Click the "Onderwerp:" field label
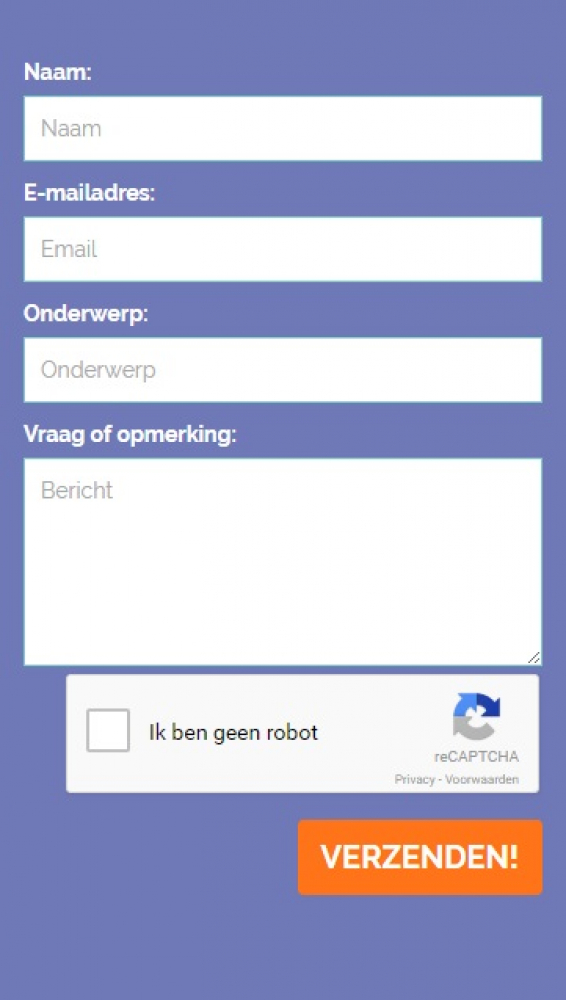566x1000 pixels. click(86, 314)
